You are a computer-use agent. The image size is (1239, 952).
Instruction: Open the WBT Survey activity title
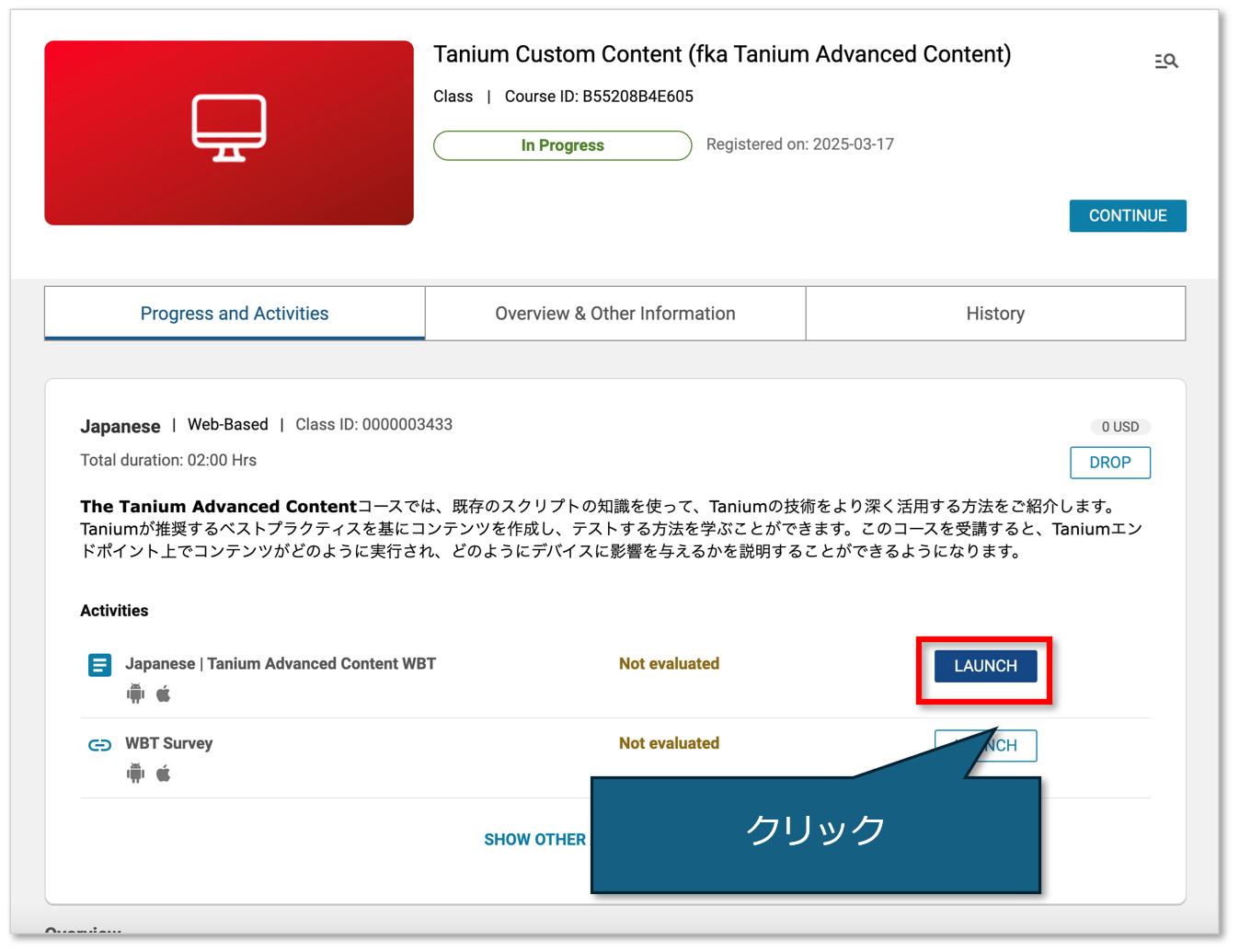coord(169,743)
